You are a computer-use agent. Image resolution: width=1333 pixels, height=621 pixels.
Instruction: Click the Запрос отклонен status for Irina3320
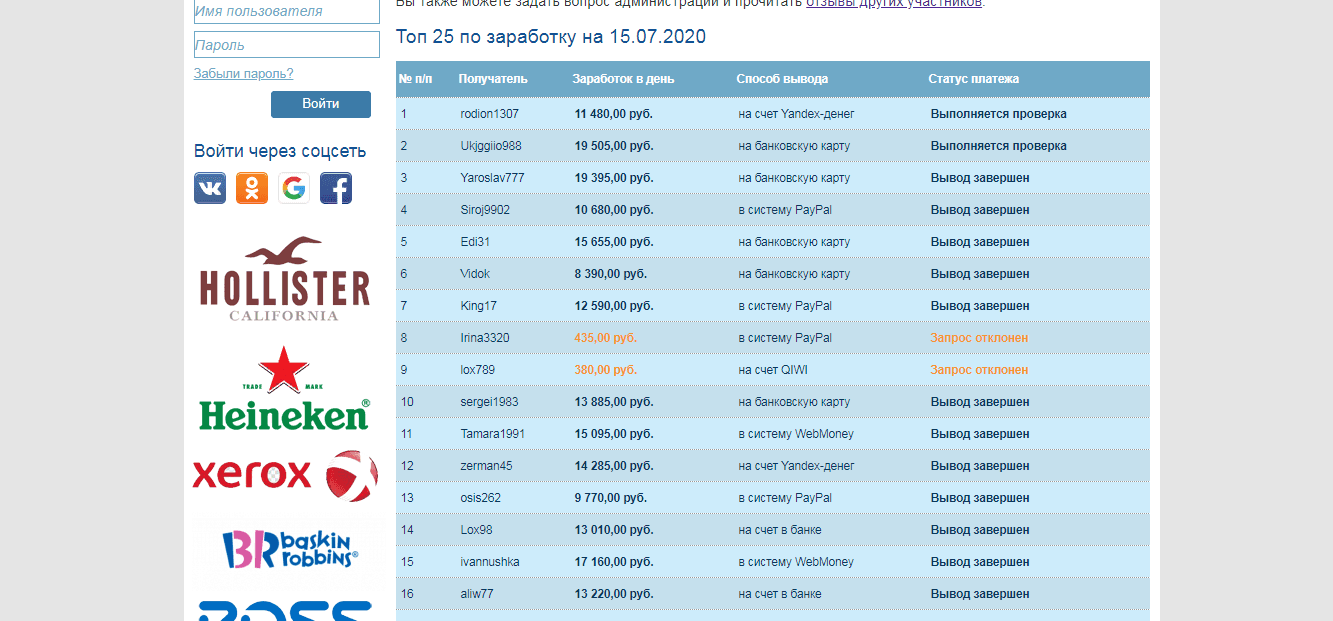coord(978,338)
